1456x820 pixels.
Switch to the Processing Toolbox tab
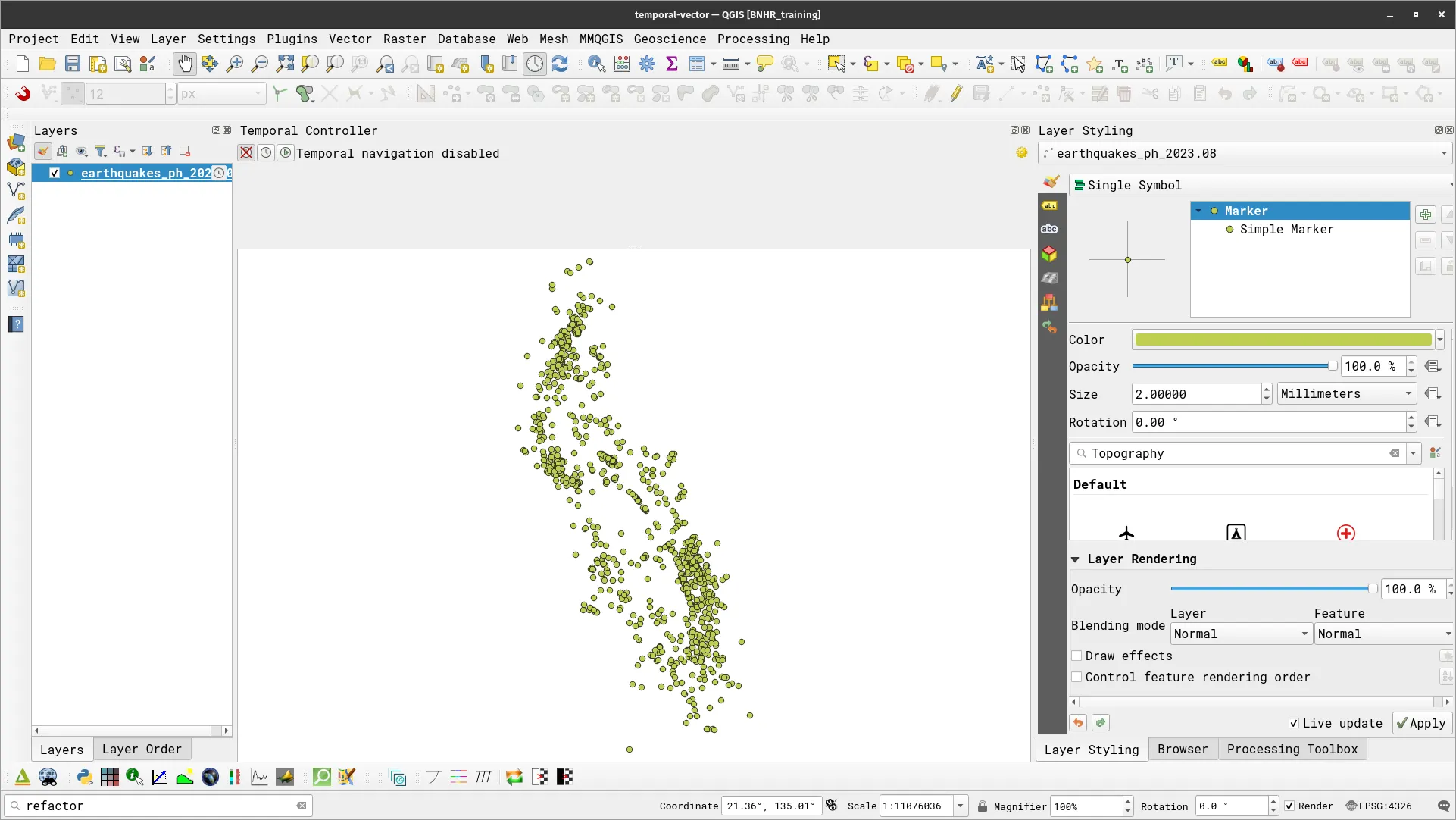coord(1292,749)
